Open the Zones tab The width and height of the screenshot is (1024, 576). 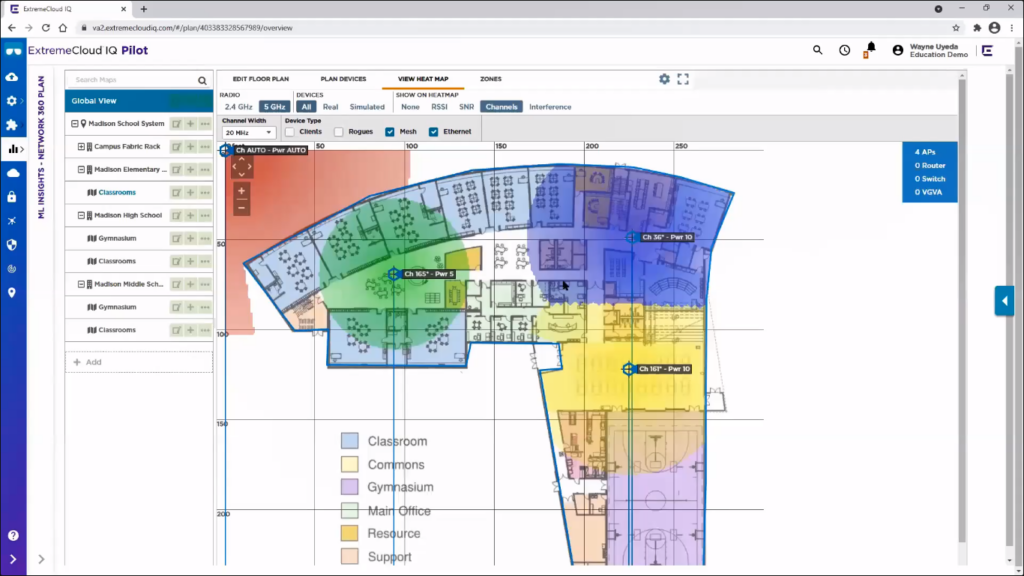(491, 79)
